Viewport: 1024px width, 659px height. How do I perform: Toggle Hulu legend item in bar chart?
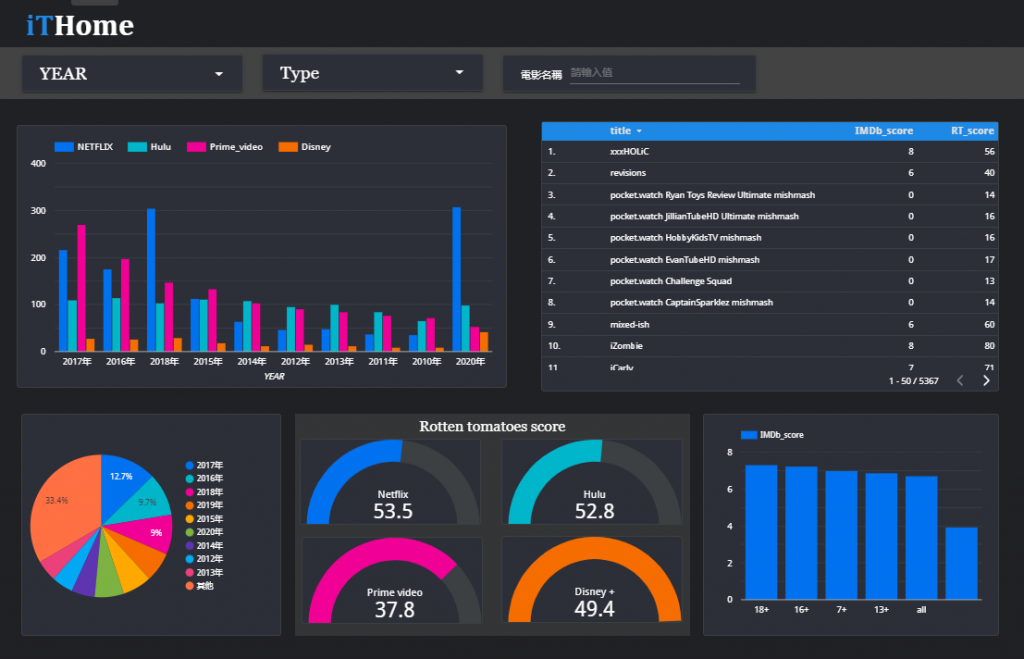pyautogui.click(x=150, y=147)
